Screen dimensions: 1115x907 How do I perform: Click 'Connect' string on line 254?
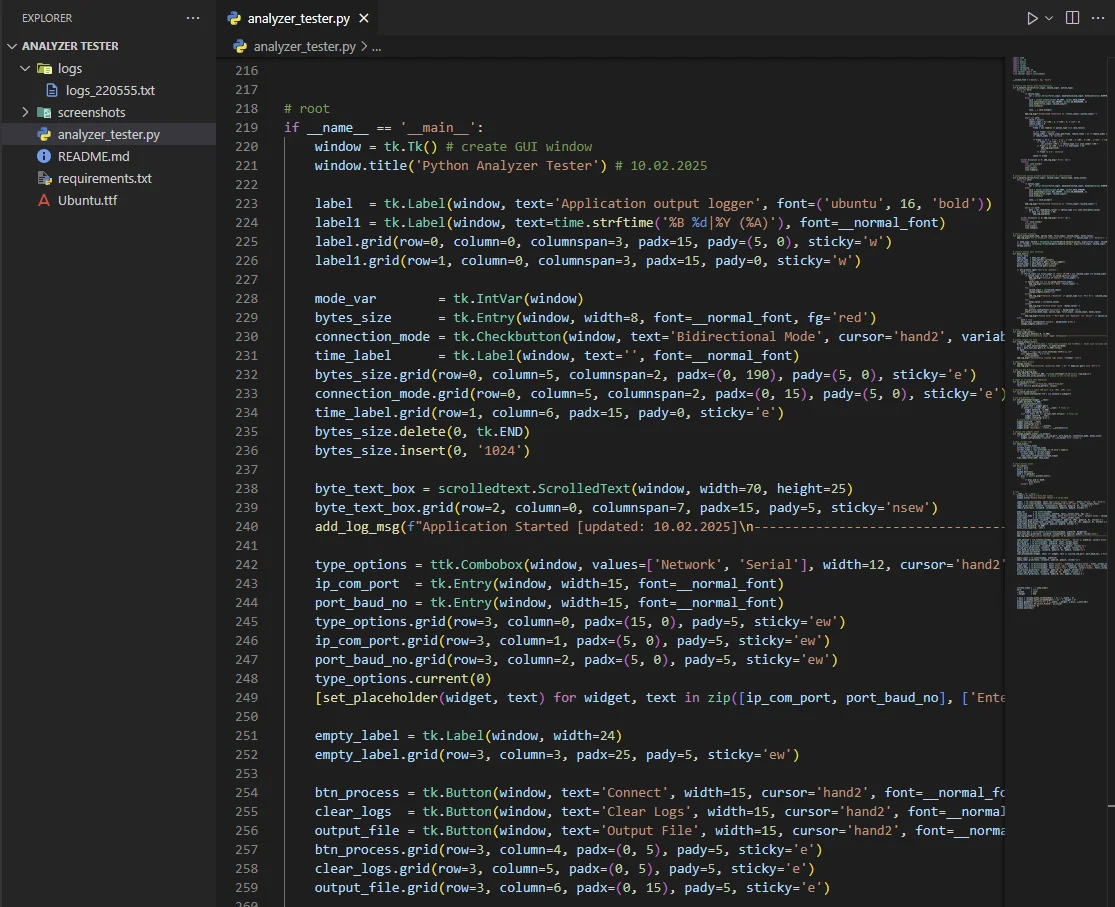tap(635, 792)
